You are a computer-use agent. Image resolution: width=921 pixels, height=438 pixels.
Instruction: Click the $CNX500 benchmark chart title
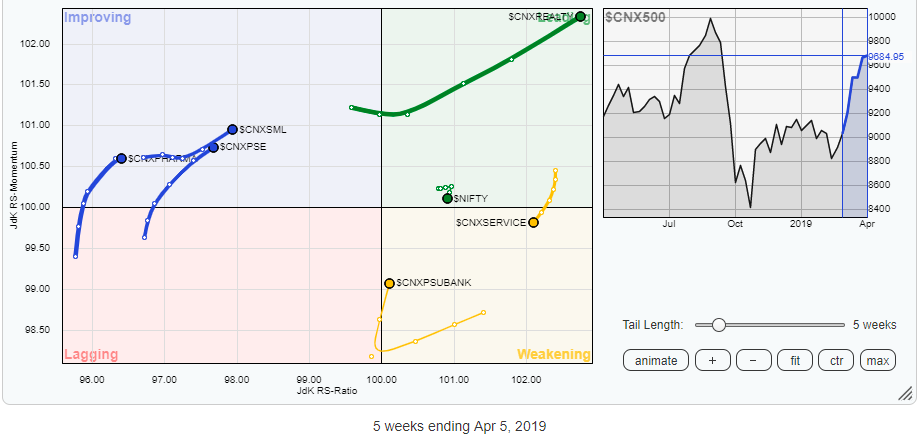coord(635,18)
